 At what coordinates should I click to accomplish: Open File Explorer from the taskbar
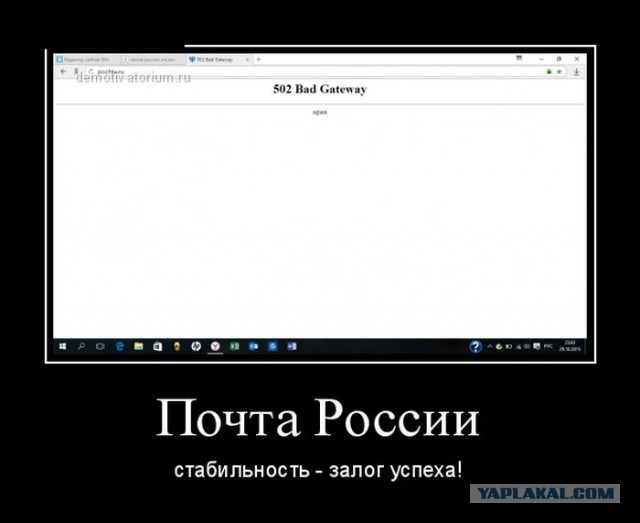tap(138, 346)
